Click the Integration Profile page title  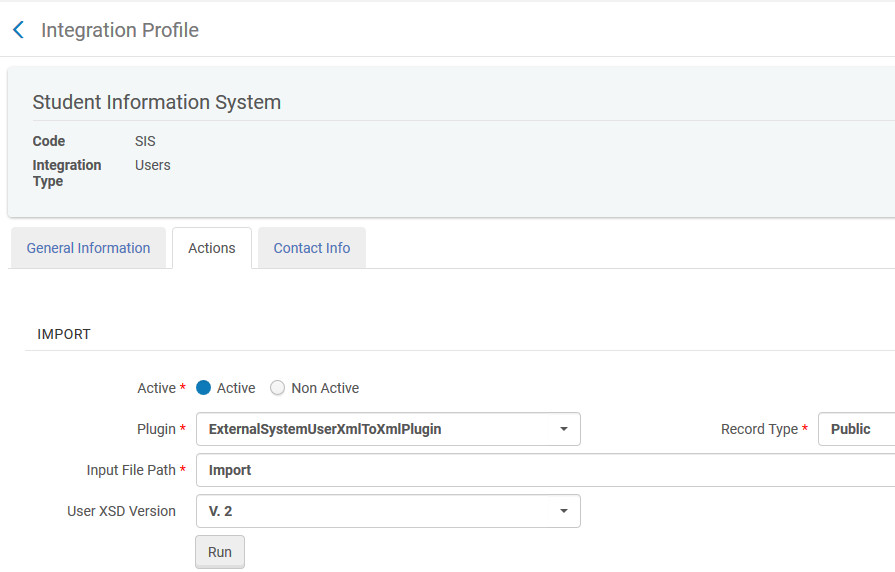(x=120, y=30)
